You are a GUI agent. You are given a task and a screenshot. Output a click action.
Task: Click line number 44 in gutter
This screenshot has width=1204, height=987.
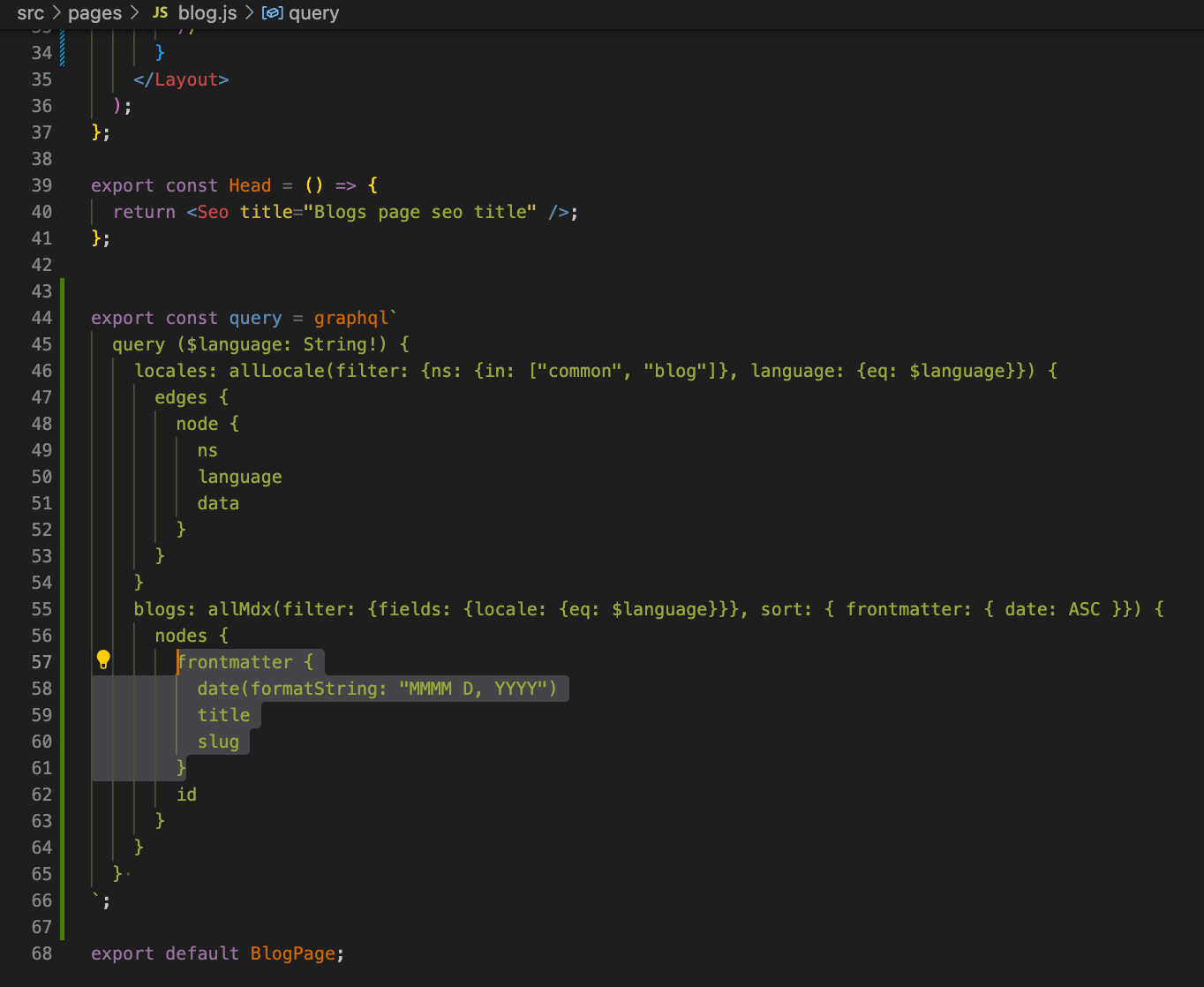(41, 318)
